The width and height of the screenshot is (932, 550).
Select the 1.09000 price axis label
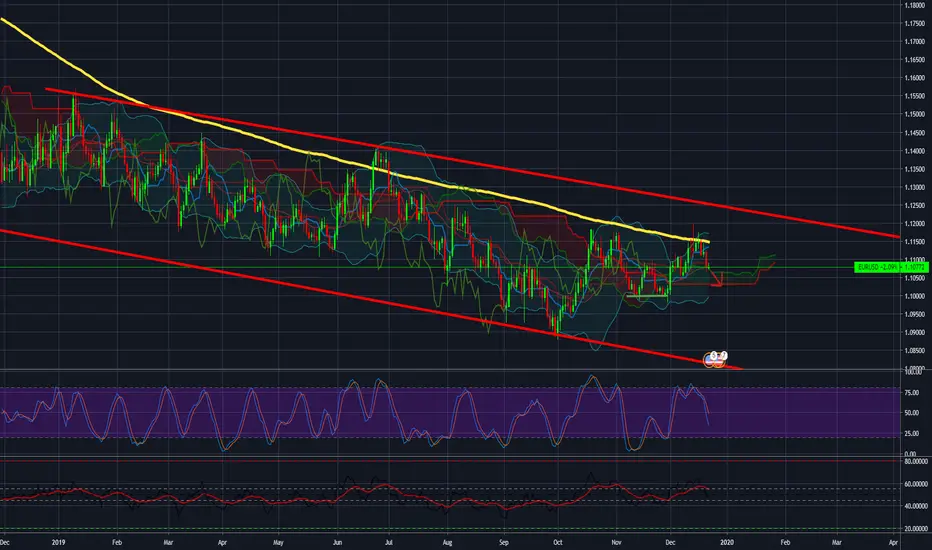(914, 332)
